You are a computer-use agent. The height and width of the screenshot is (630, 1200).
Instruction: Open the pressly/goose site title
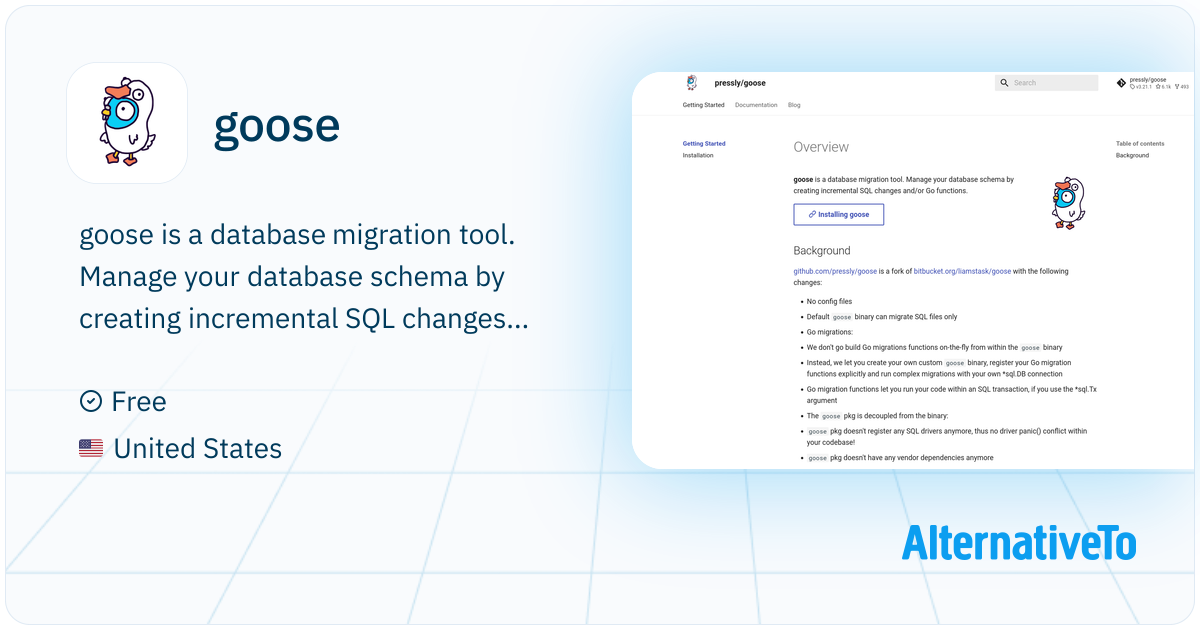tap(740, 83)
